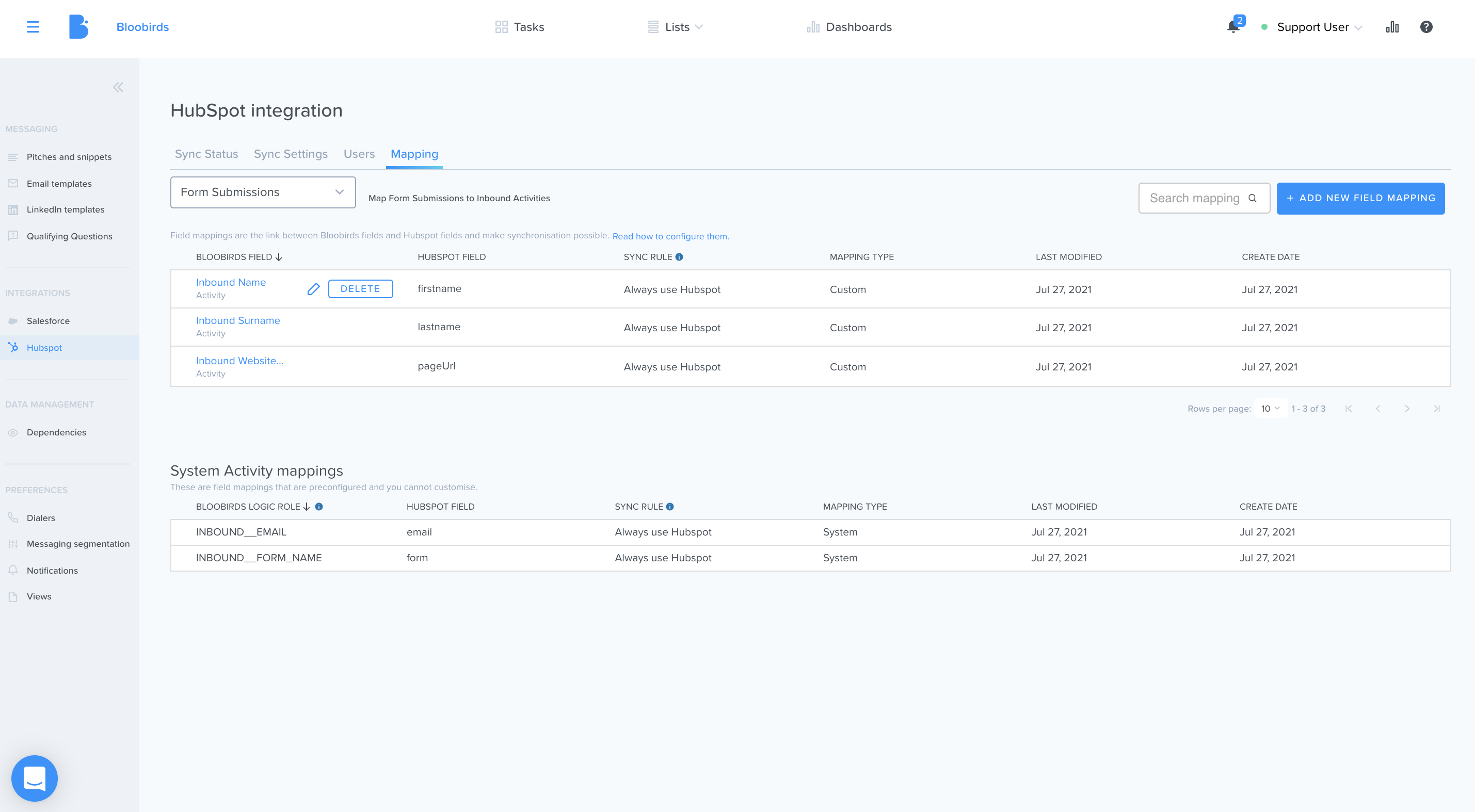Viewport: 1475px width, 812px height.
Task: Open Dashboards in top navigation
Action: (x=849, y=27)
